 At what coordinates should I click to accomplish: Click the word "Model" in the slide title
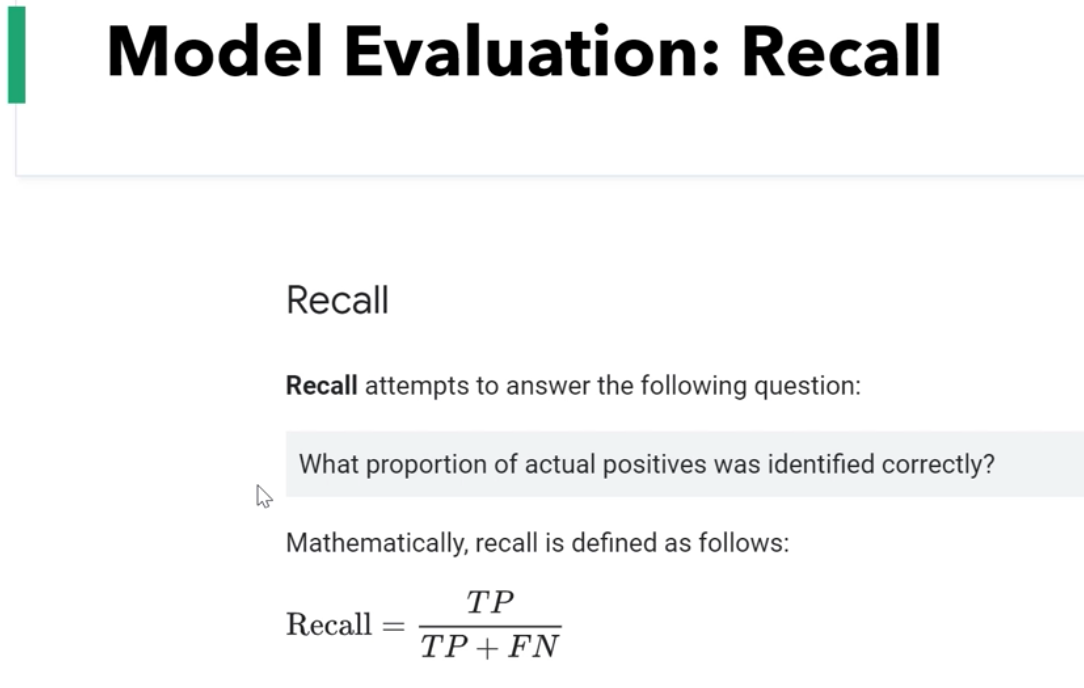click(x=214, y=52)
